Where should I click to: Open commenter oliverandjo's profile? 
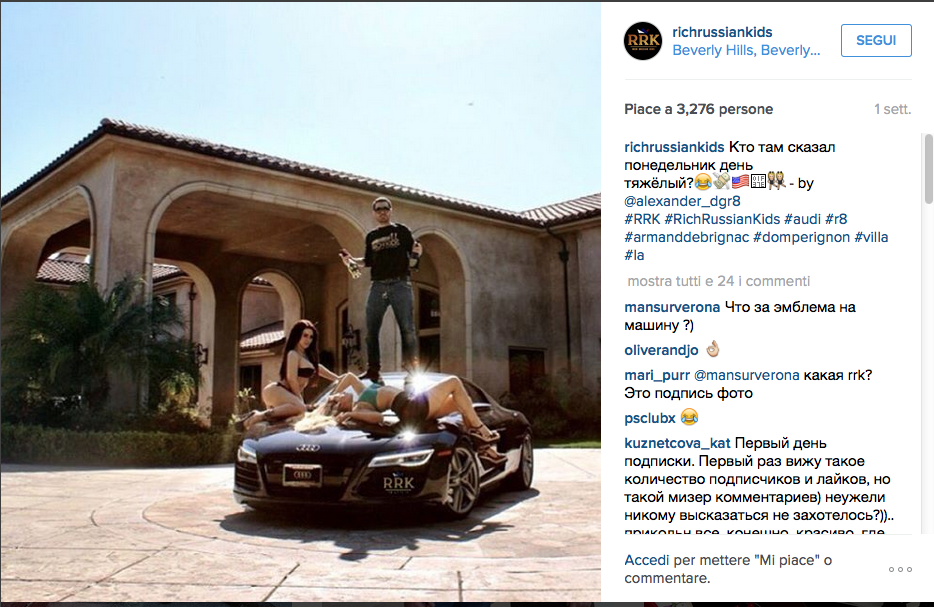tap(661, 350)
